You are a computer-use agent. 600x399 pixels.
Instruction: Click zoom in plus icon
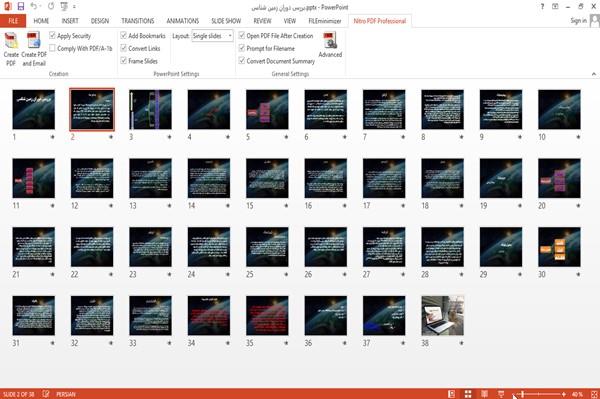(564, 394)
